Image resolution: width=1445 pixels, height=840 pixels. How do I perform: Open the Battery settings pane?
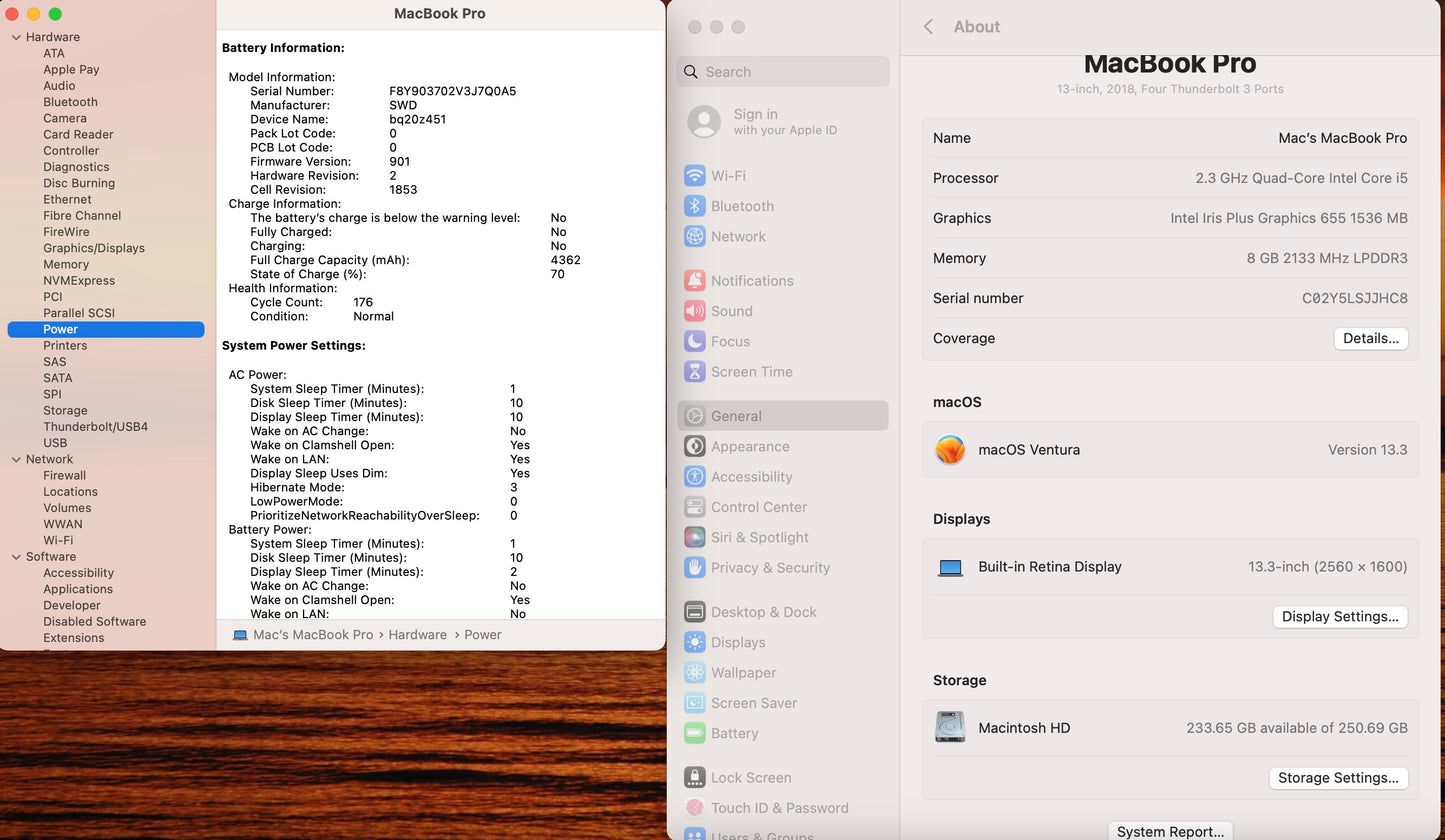pyautogui.click(x=734, y=733)
